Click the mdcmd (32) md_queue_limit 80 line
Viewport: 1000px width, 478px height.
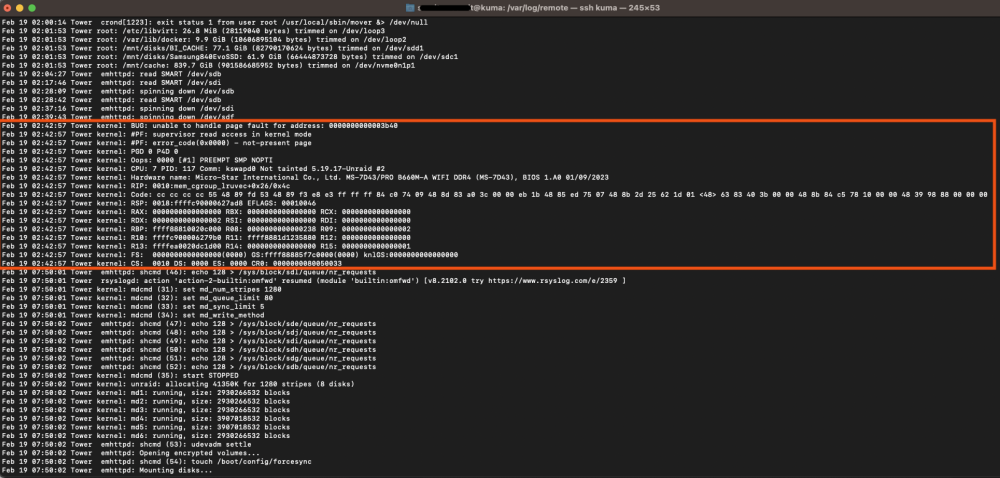(x=137, y=298)
